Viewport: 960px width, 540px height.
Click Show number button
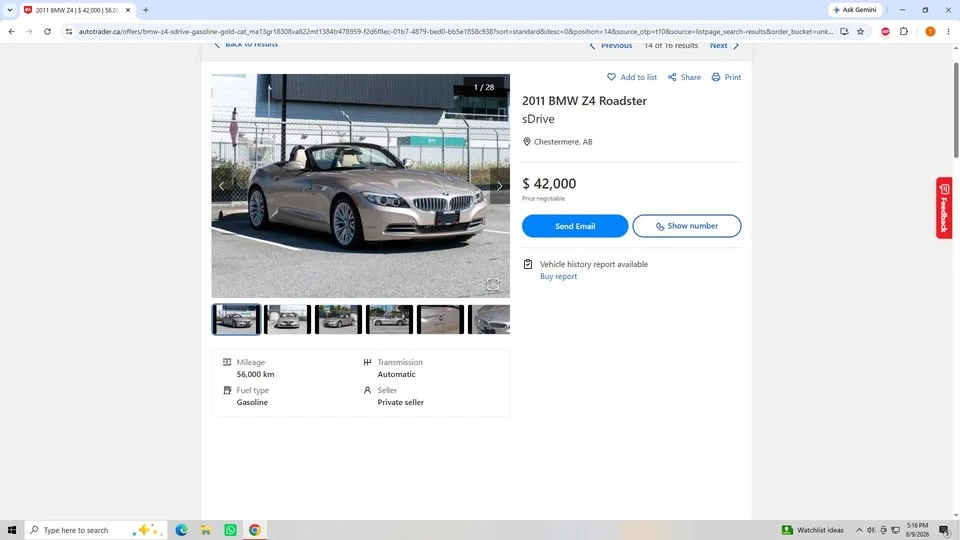click(x=686, y=226)
